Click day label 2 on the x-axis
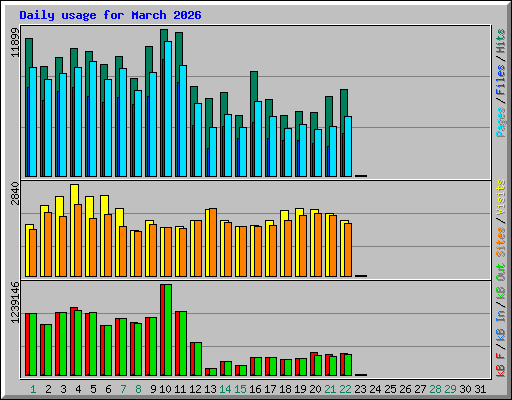The image size is (512, 400). tap(48, 389)
